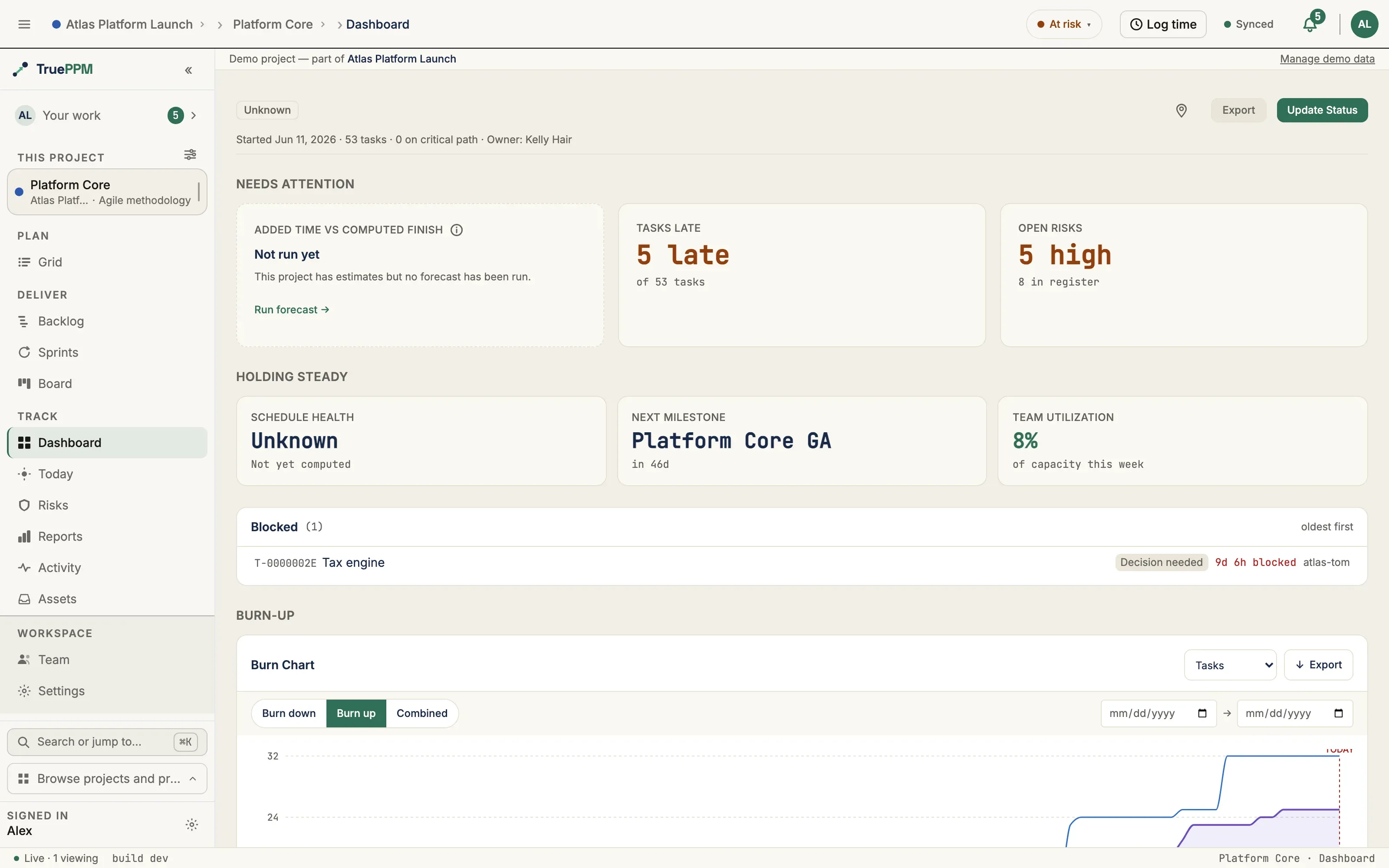Click the 9d 6h blocked duration
This screenshot has width=1389, height=868.
(x=1255, y=562)
